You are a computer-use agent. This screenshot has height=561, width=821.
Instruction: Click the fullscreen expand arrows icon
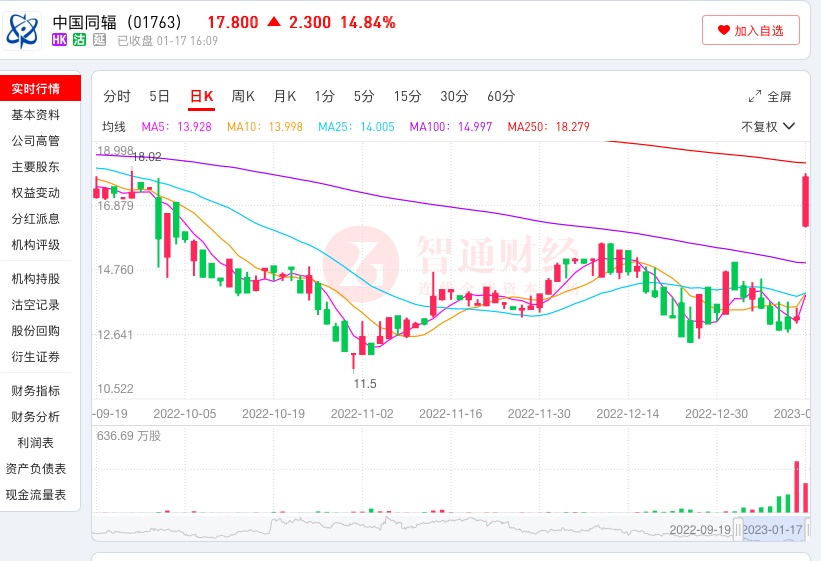(755, 96)
